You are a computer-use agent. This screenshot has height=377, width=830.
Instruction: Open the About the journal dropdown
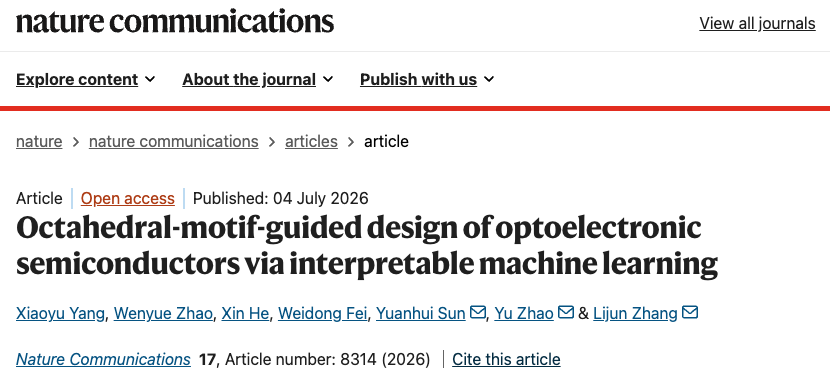click(258, 79)
